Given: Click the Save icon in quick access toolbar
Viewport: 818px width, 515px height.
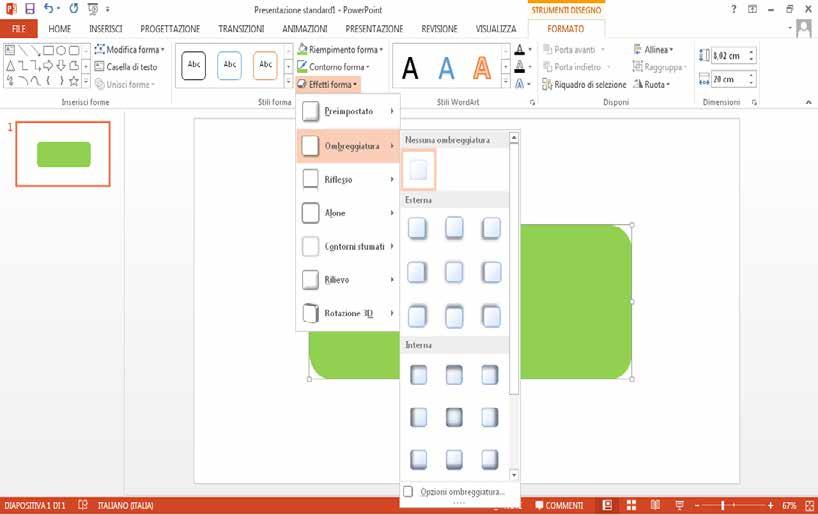Looking at the screenshot, I should [x=30, y=9].
